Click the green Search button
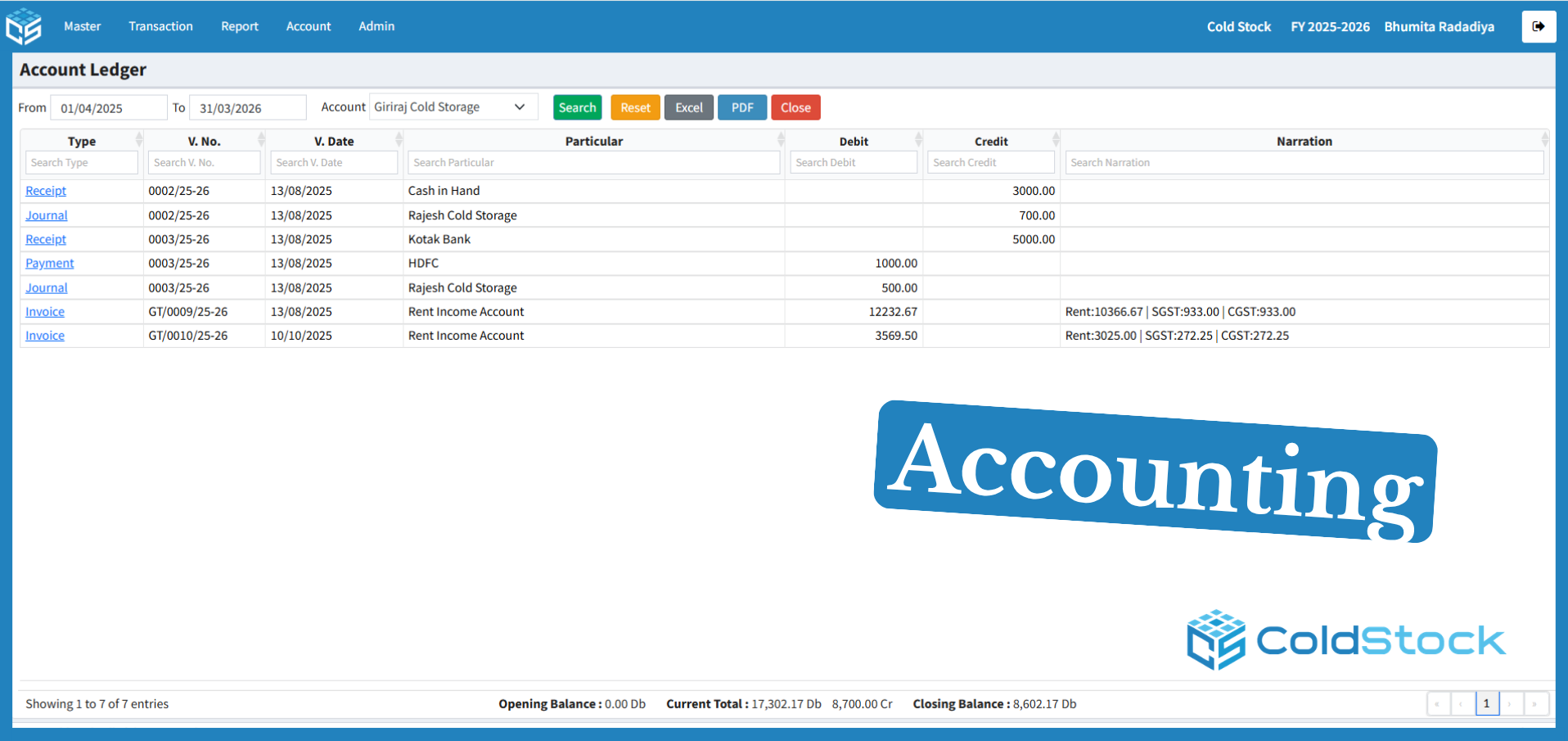This screenshot has width=1568, height=741. 578,107
